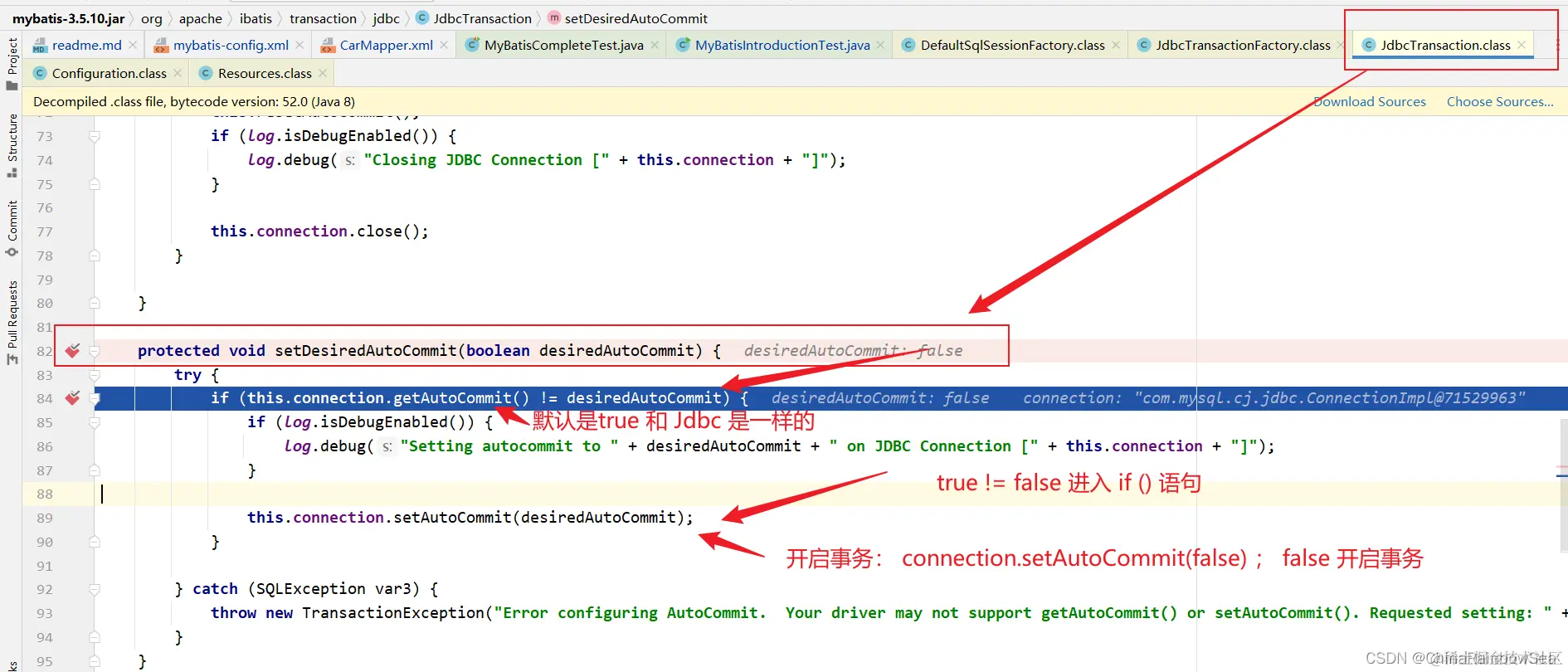Collapse fold marker at line 75
Image resolution: width=1568 pixels, height=672 pixels.
(x=95, y=184)
